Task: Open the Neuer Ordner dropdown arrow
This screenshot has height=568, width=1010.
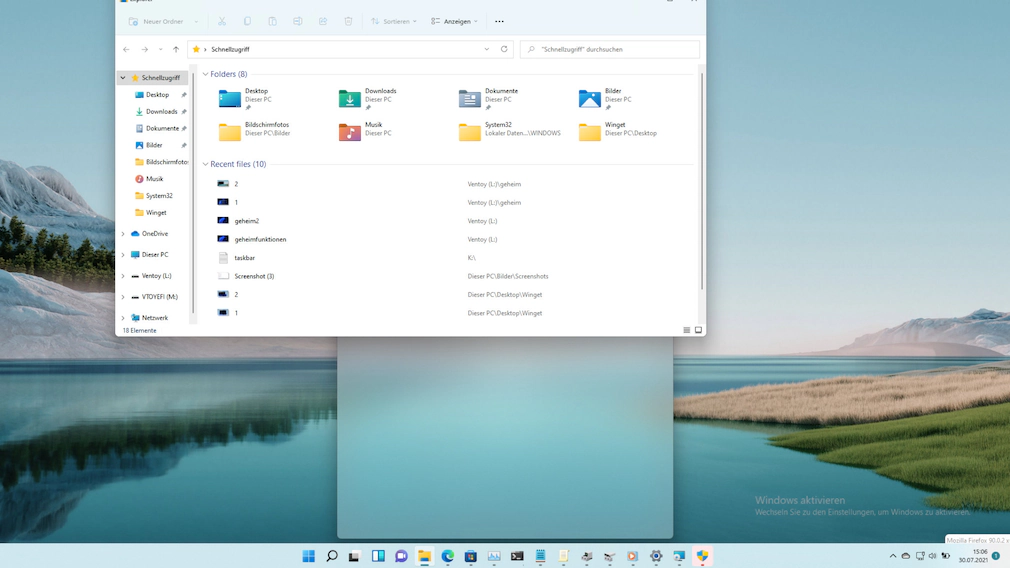Action: pyautogui.click(x=196, y=22)
